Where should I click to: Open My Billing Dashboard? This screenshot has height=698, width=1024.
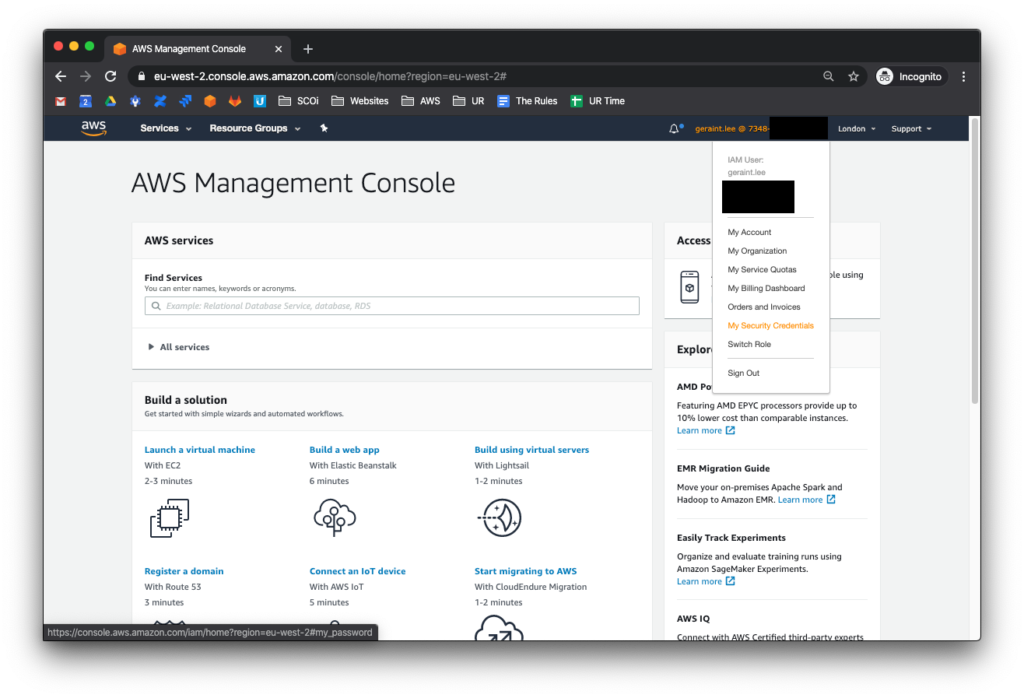[766, 289]
